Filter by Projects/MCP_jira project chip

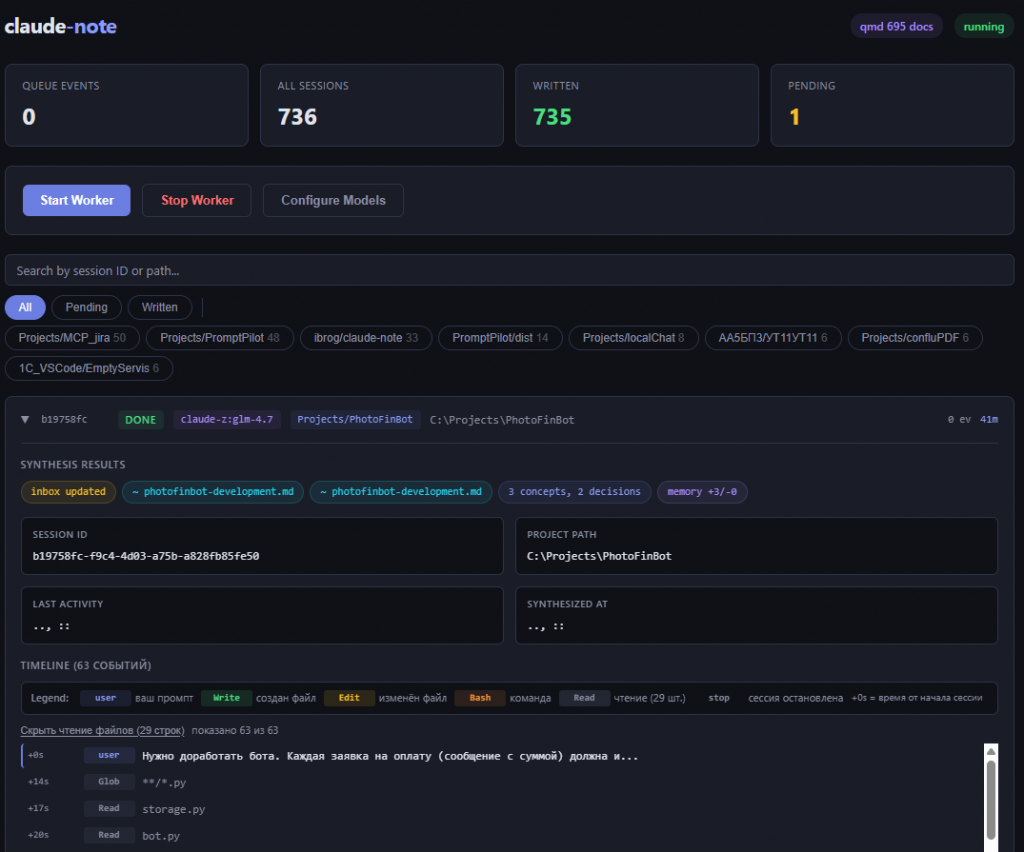[x=72, y=338]
